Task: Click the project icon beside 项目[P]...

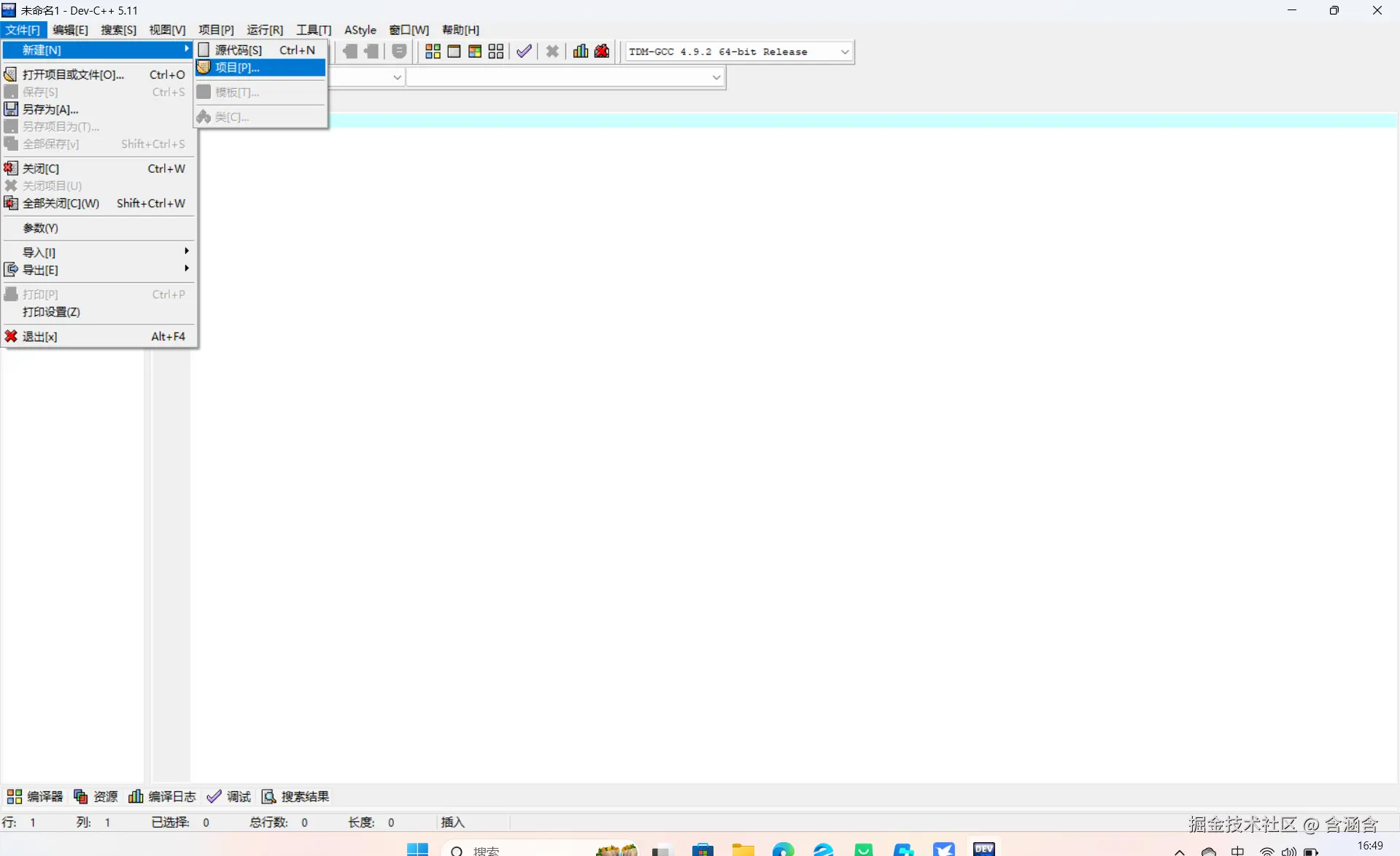Action: 204,67
